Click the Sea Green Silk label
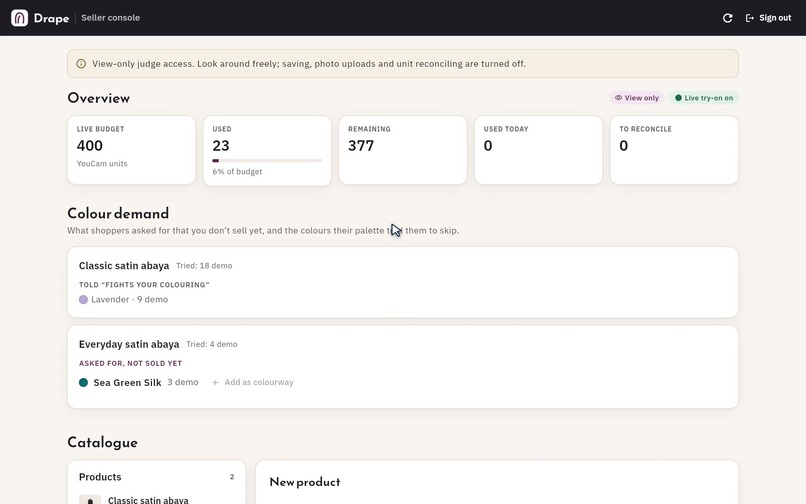This screenshot has width=806, height=504. point(127,382)
